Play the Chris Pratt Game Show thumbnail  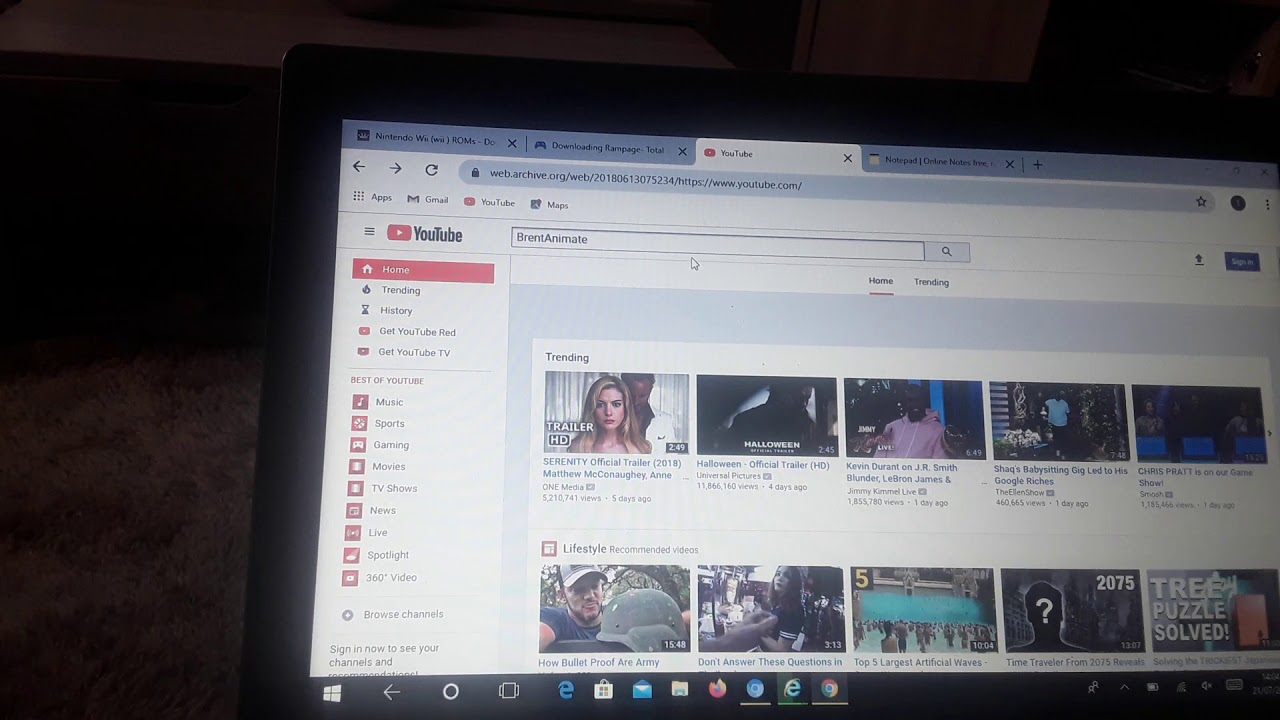coord(1198,425)
